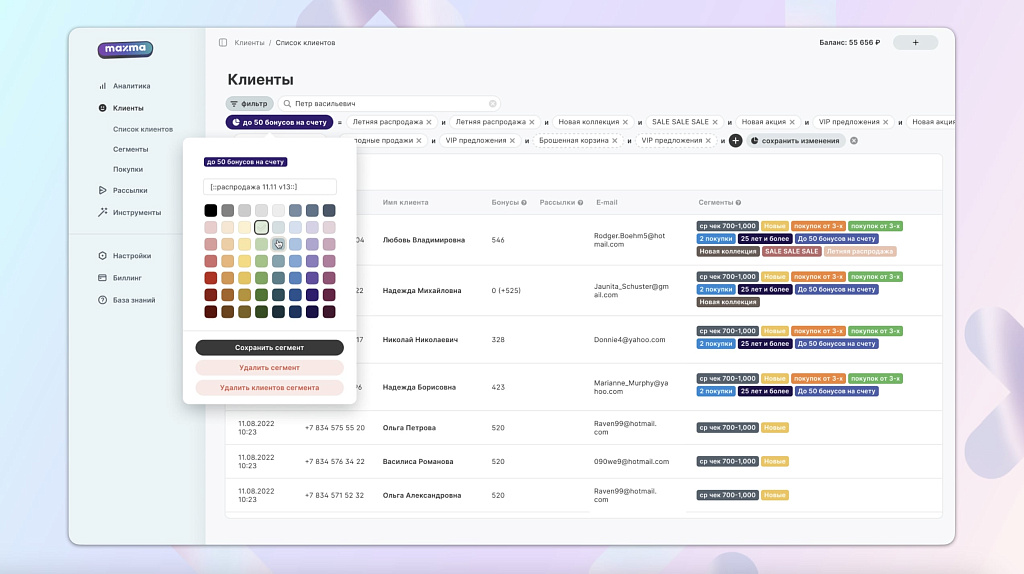Clear the search field with the X icon
This screenshot has width=1024, height=574.
tap(492, 103)
